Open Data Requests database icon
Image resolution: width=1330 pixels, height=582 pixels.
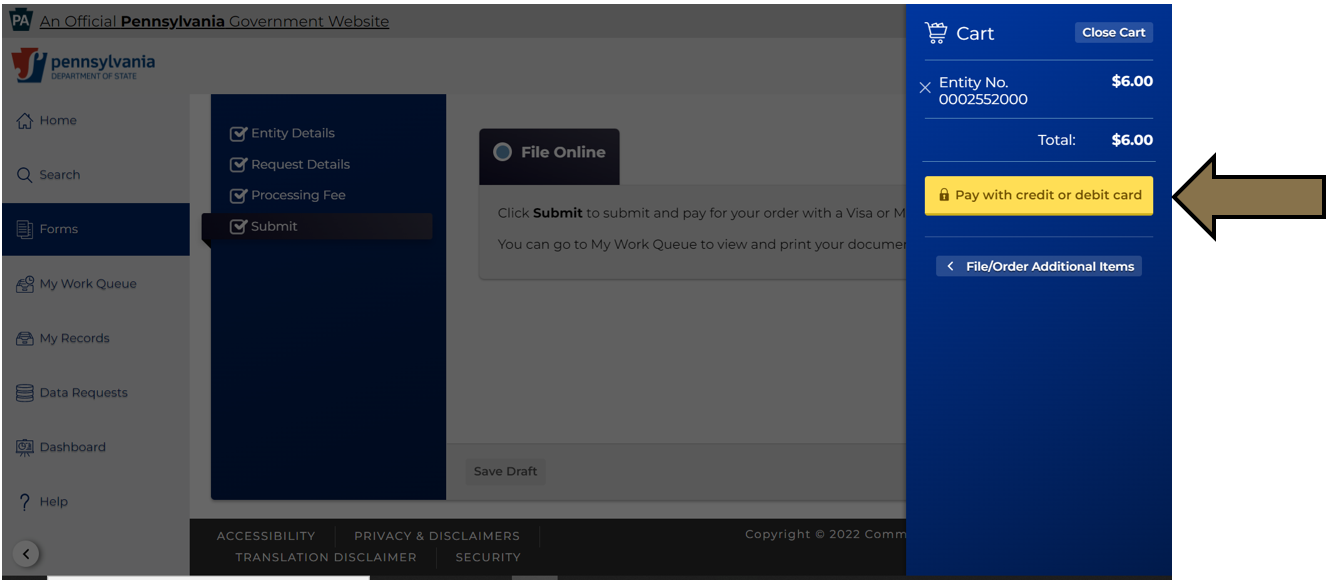[x=25, y=393]
